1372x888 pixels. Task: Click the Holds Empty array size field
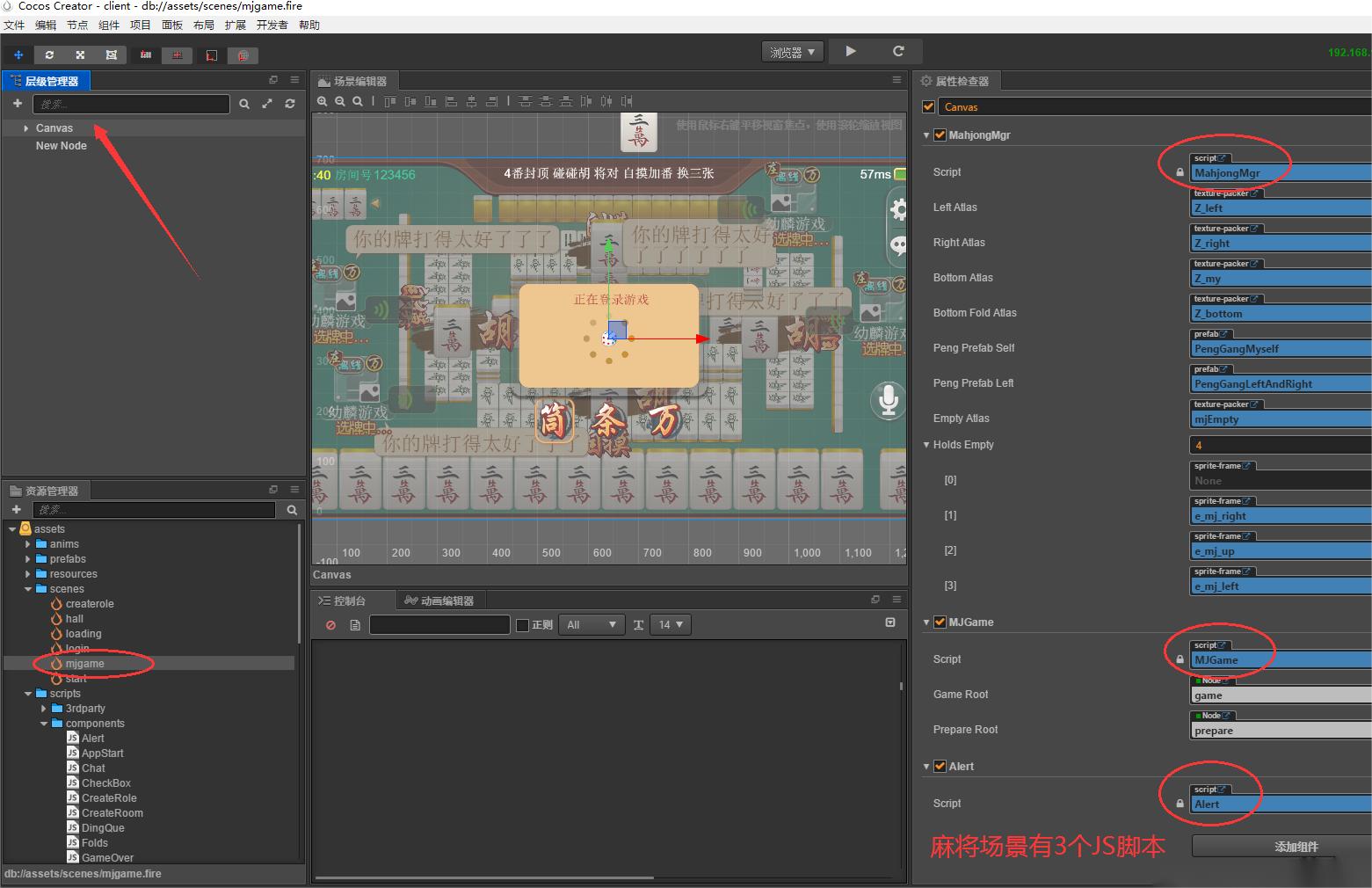pos(1281,445)
